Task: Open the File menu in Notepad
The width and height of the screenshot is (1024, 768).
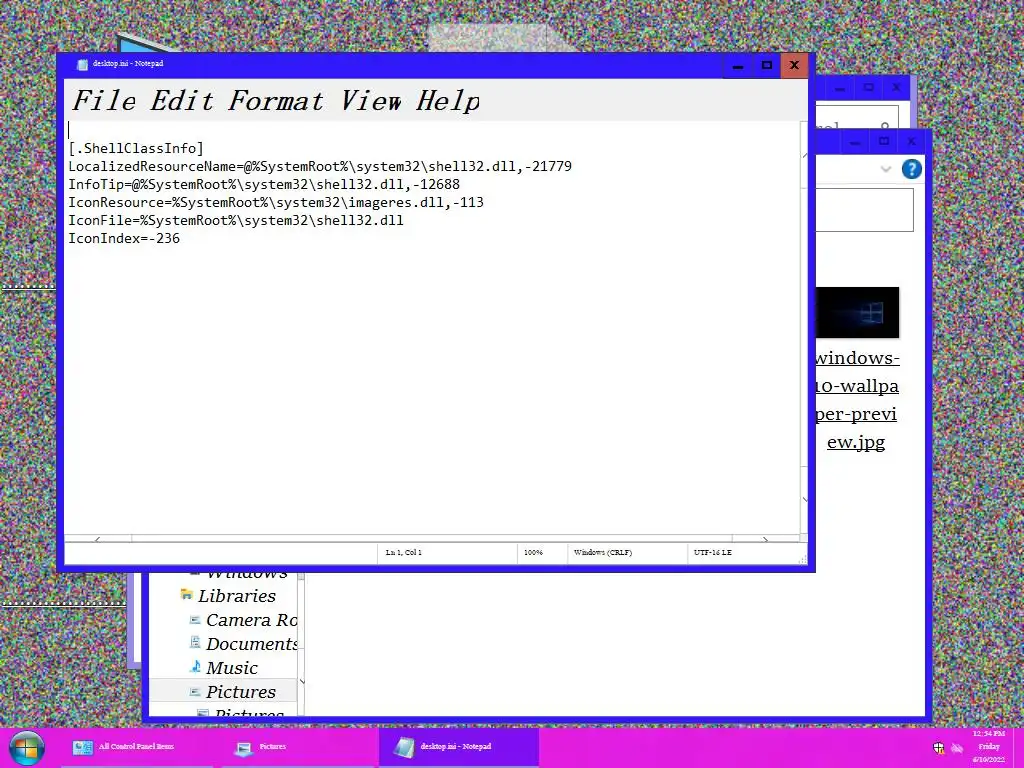Action: (x=104, y=101)
